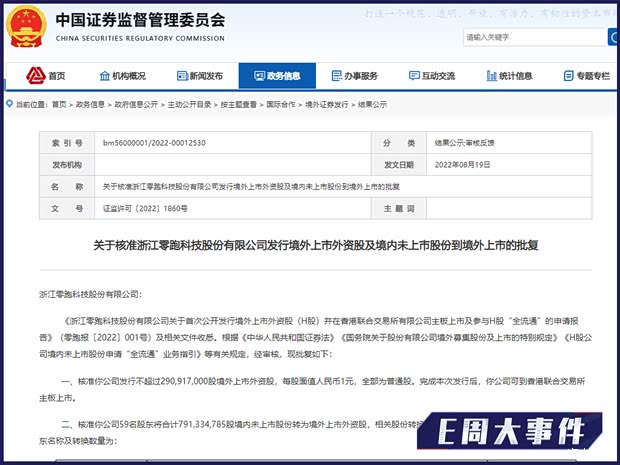Click document number 证监许可〔2022〕1860号

pyautogui.click(x=145, y=208)
